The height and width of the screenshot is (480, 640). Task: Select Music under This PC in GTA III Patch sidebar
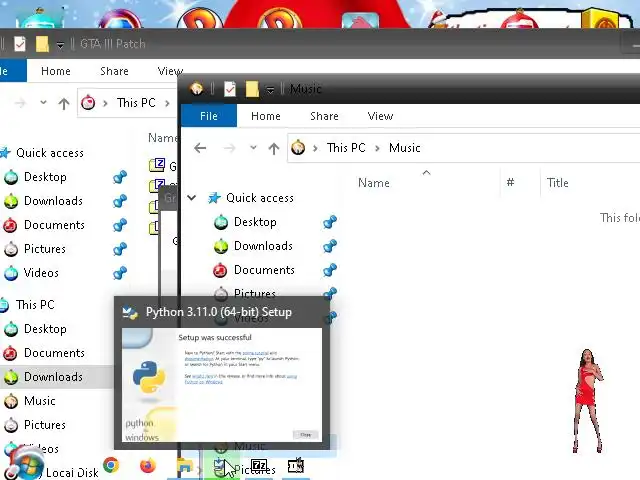click(x=40, y=401)
